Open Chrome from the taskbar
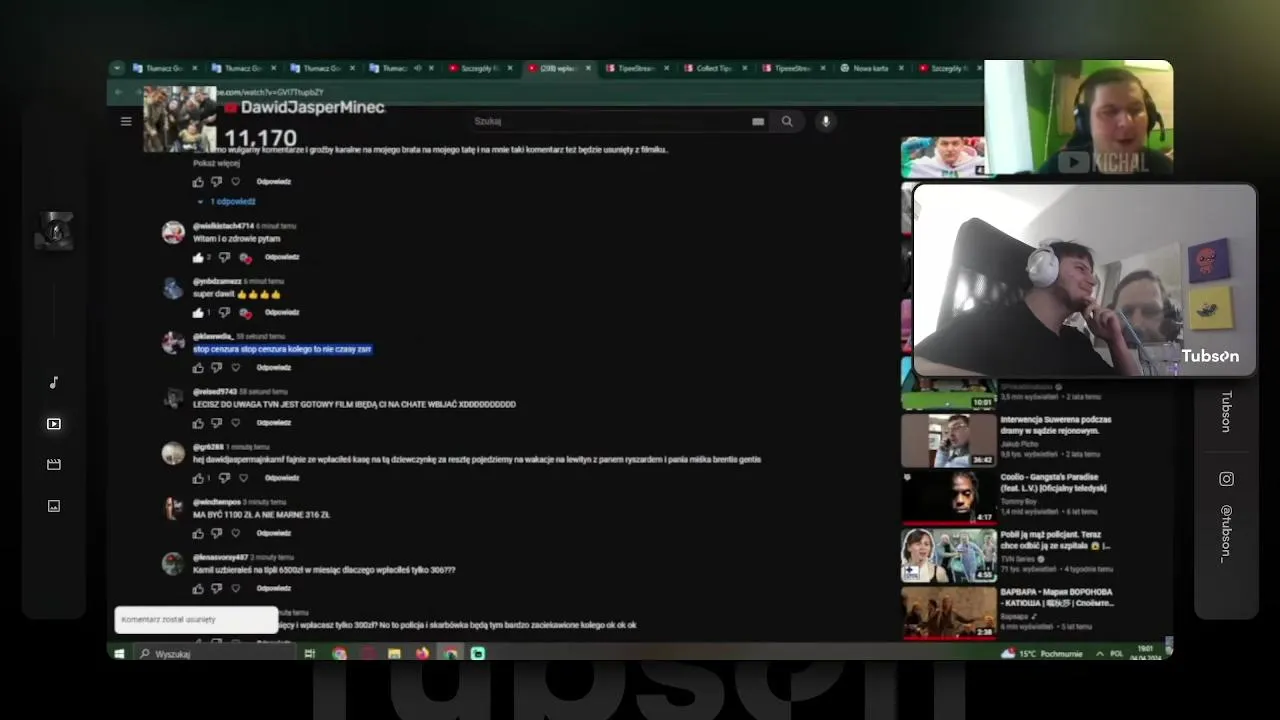 tap(339, 653)
